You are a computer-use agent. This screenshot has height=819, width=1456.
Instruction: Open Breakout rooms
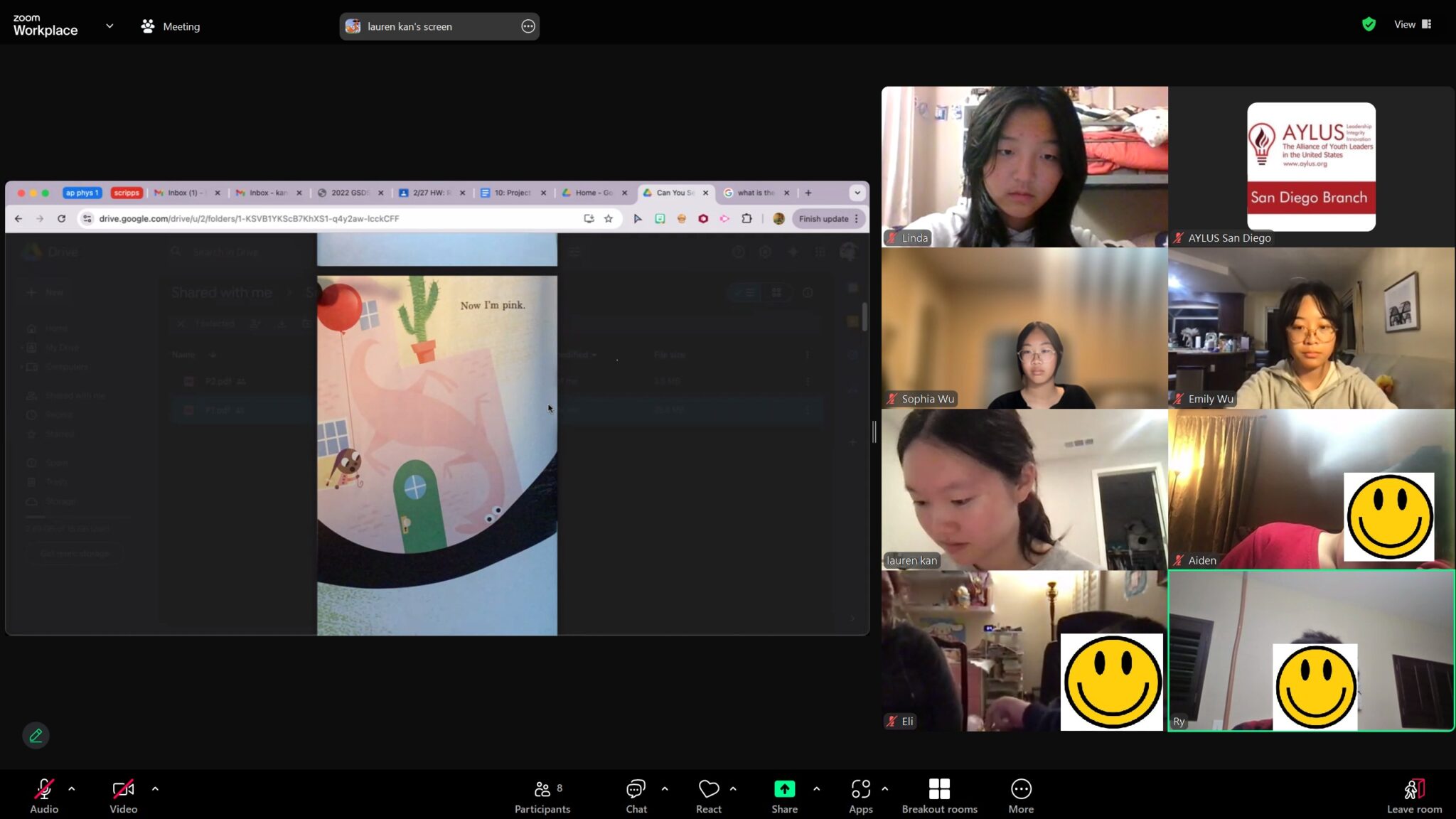point(939,796)
